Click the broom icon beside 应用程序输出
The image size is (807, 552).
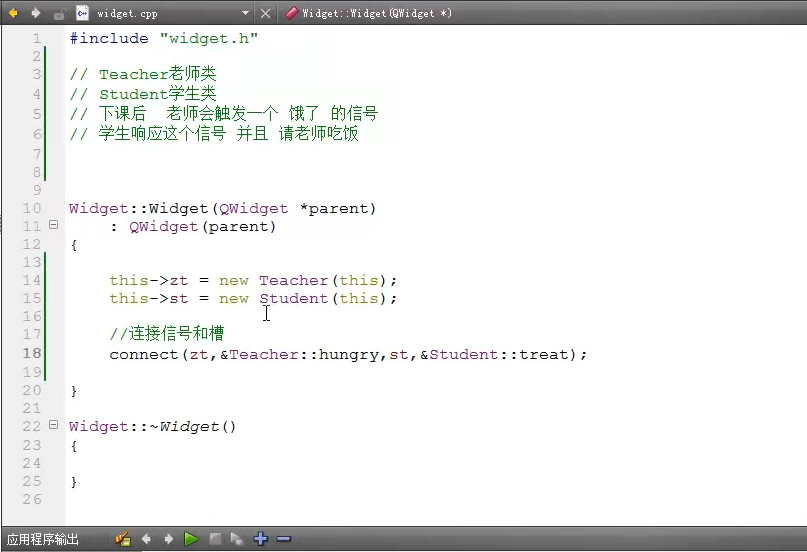pos(122,539)
